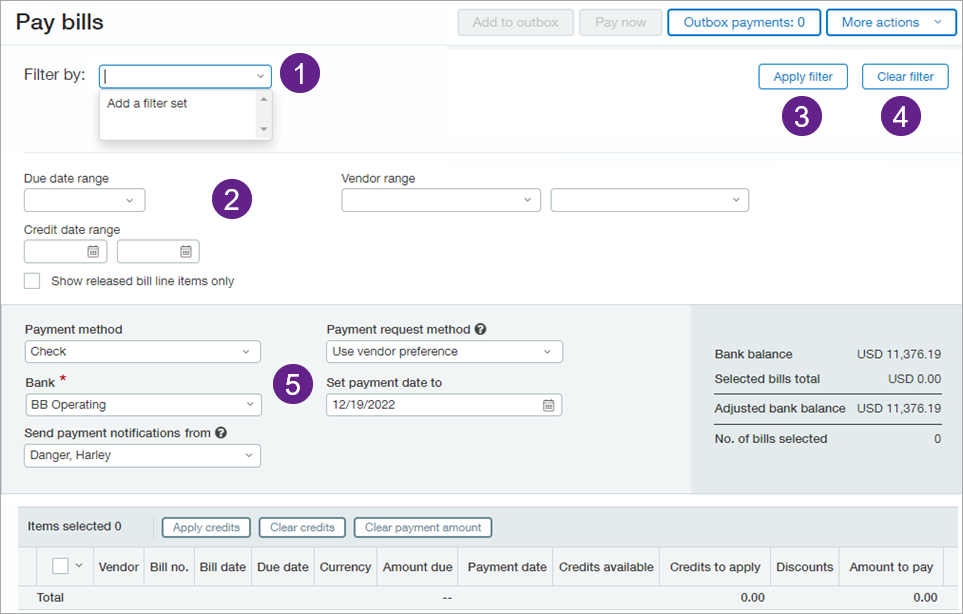Open the Due date range dropdown
This screenshot has width=963, height=614.
[x=85, y=201]
